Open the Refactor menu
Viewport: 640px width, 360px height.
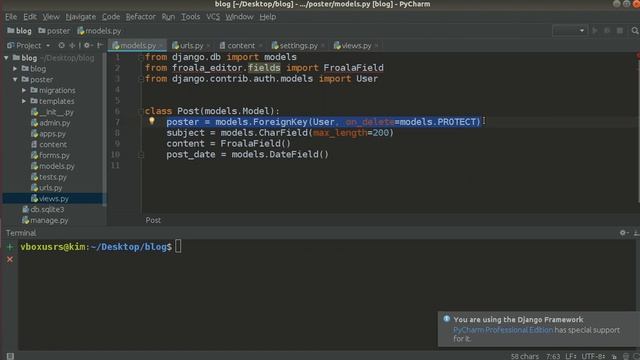(x=141, y=17)
